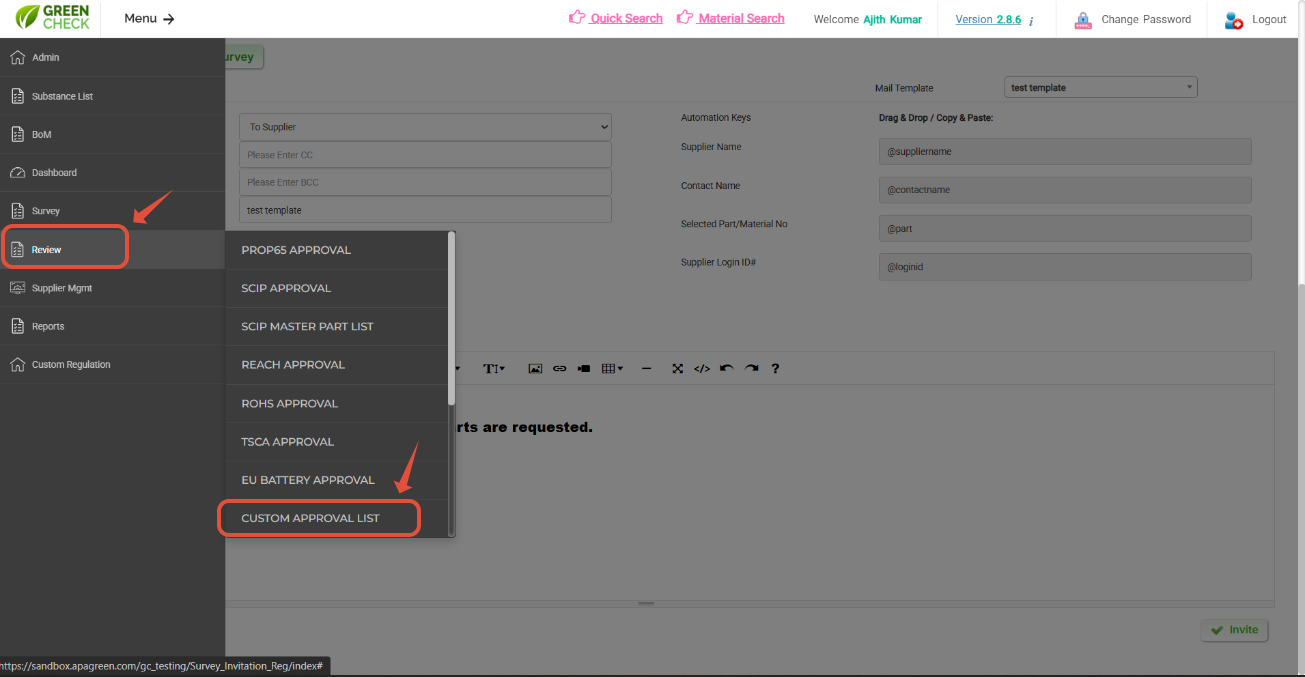Click the Substance List document icon

pyautogui.click(x=17, y=96)
